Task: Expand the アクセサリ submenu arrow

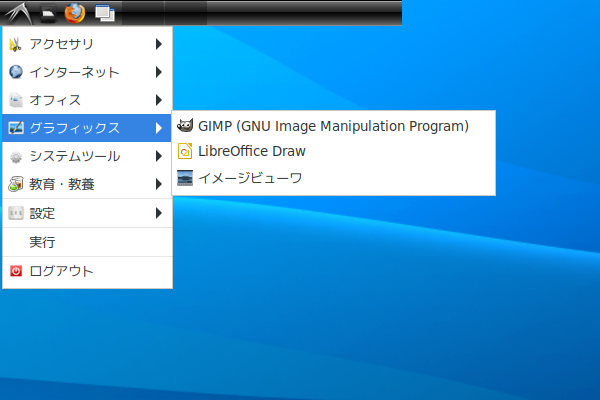Action: tap(159, 44)
